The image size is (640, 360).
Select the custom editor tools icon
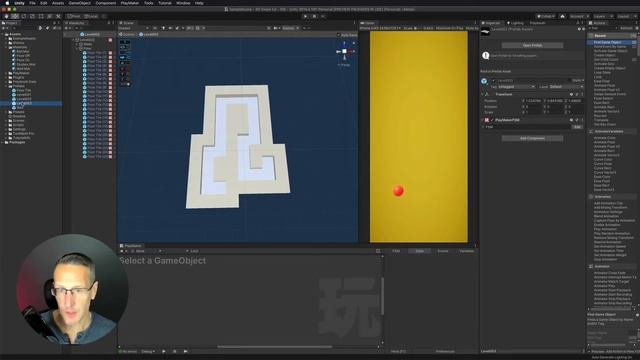point(58,16)
